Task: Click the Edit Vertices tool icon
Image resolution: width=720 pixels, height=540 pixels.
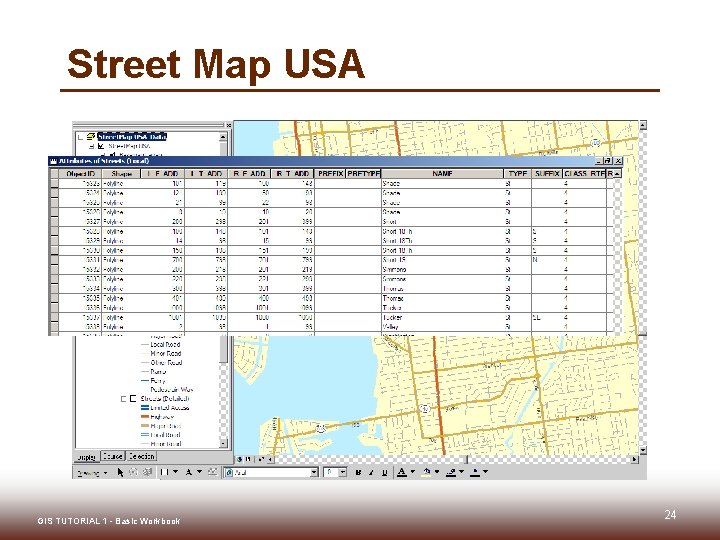Action: [212, 472]
